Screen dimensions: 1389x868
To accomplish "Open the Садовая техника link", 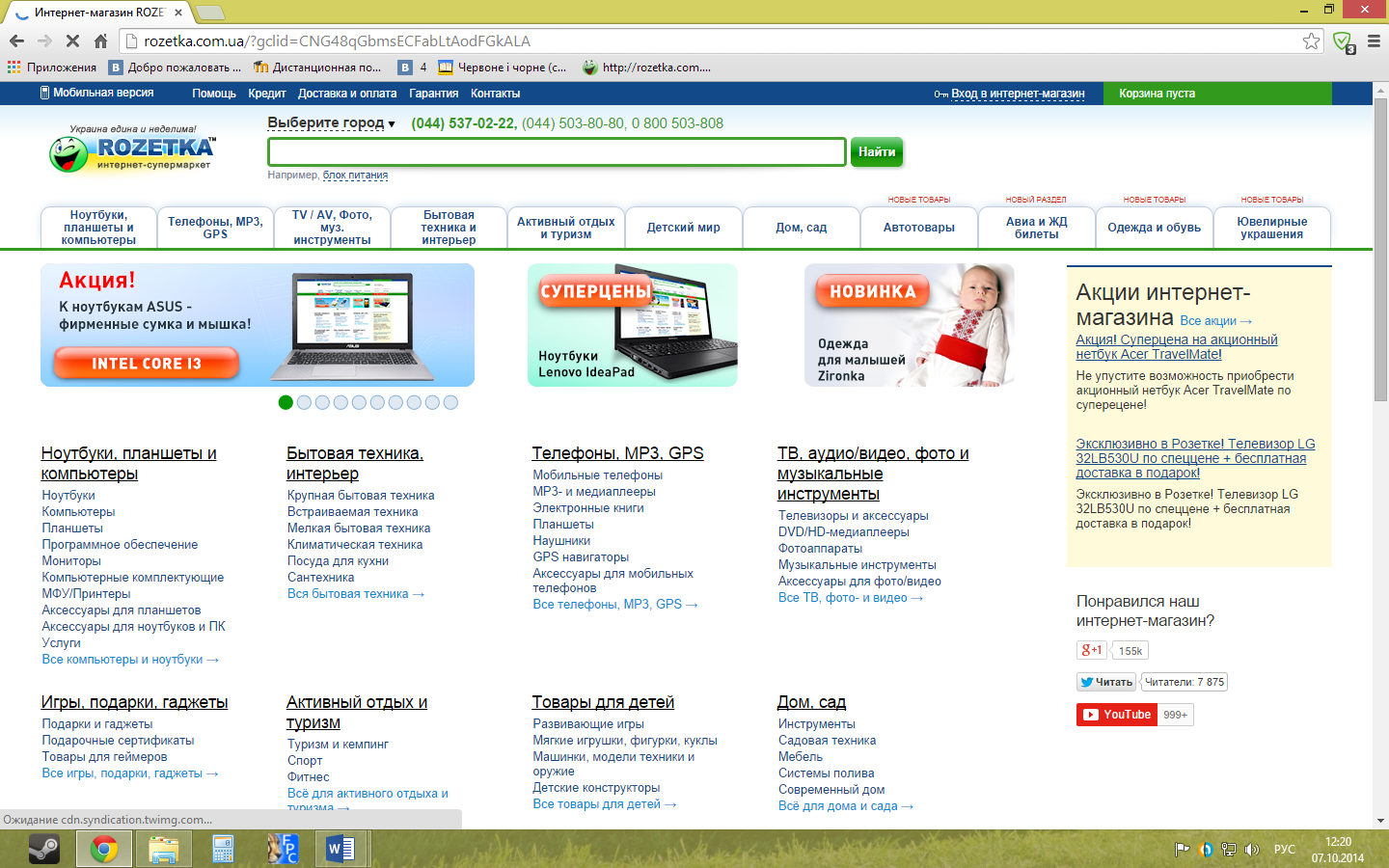I will click(828, 741).
